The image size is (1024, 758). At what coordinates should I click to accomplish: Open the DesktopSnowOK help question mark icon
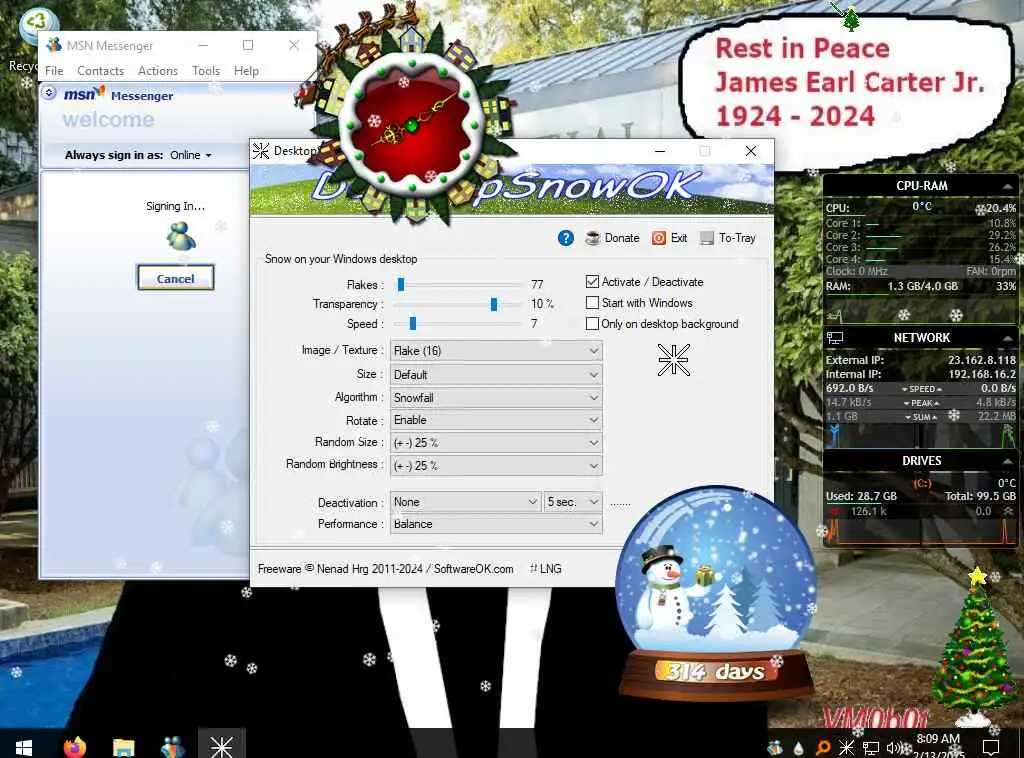tap(566, 238)
